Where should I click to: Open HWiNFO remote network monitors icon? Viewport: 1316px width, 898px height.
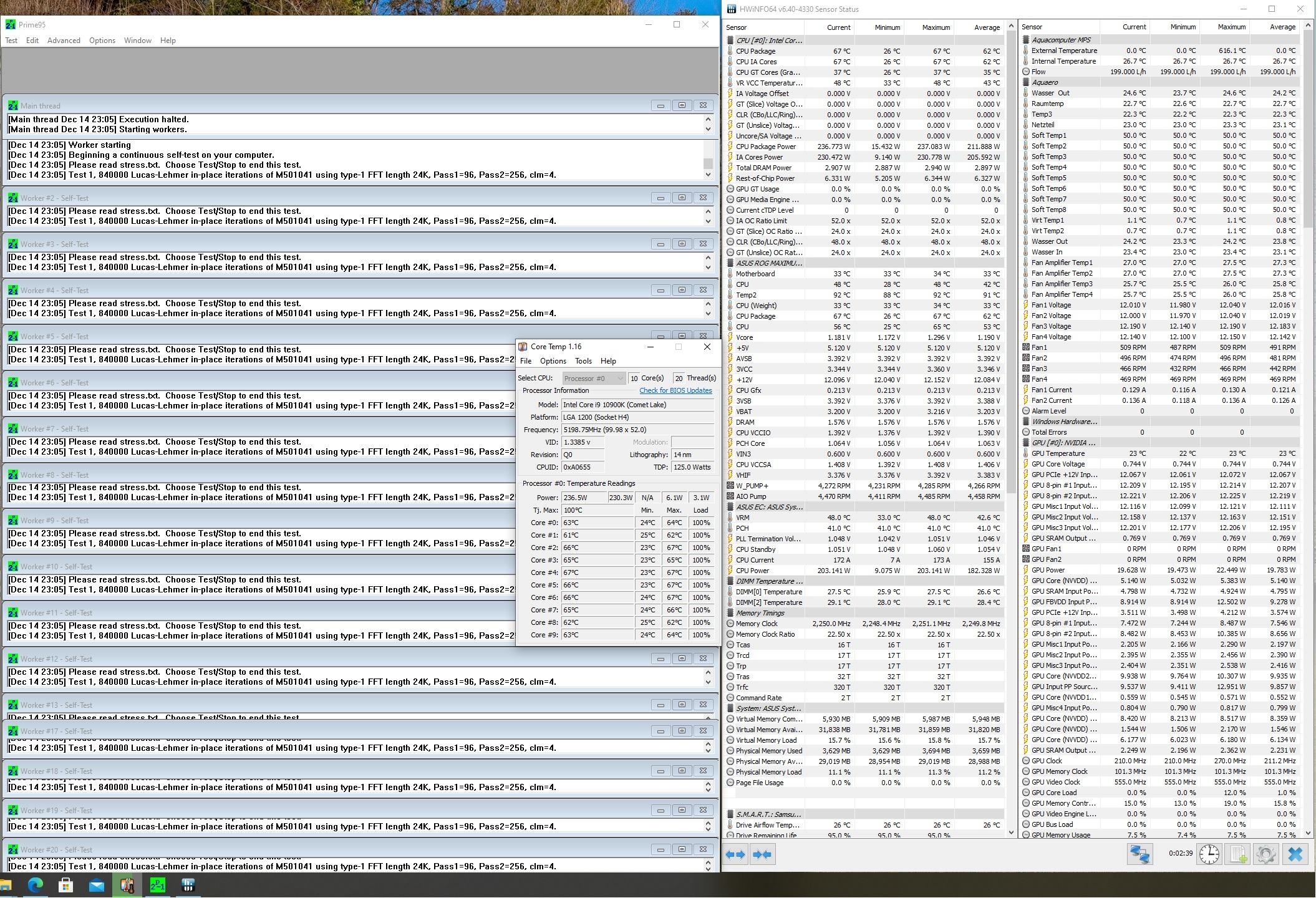[x=1139, y=854]
